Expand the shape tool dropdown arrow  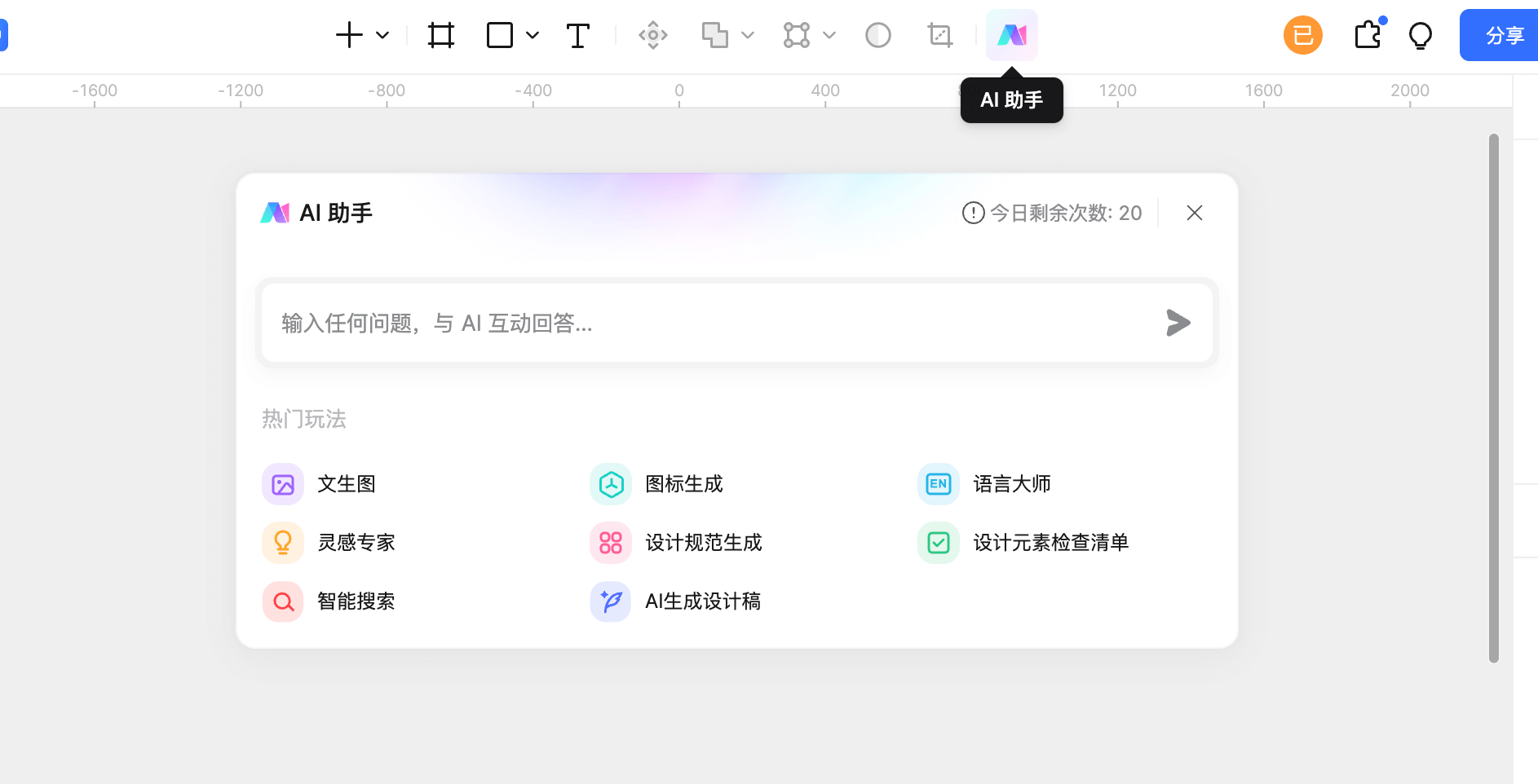point(533,35)
